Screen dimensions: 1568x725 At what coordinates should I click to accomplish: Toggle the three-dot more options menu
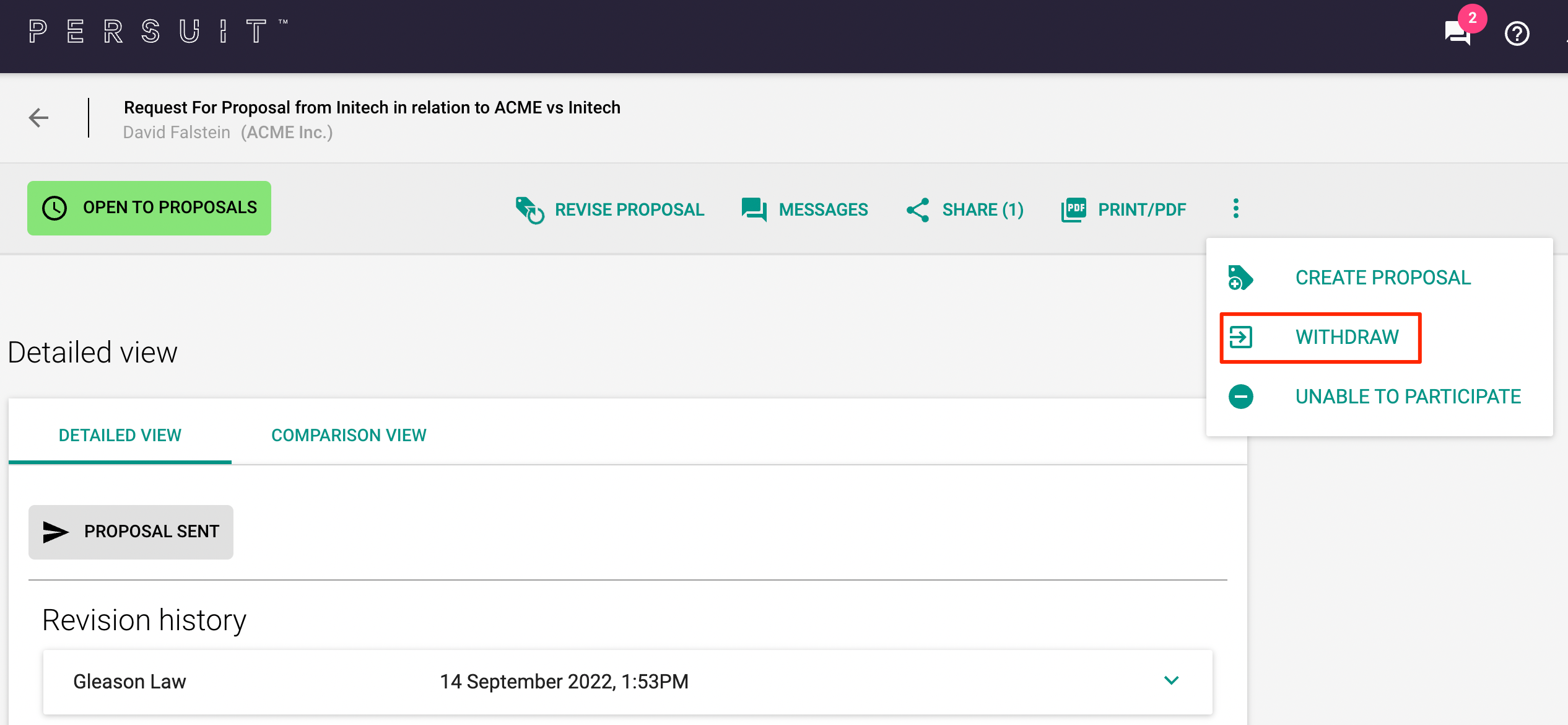coord(1235,208)
